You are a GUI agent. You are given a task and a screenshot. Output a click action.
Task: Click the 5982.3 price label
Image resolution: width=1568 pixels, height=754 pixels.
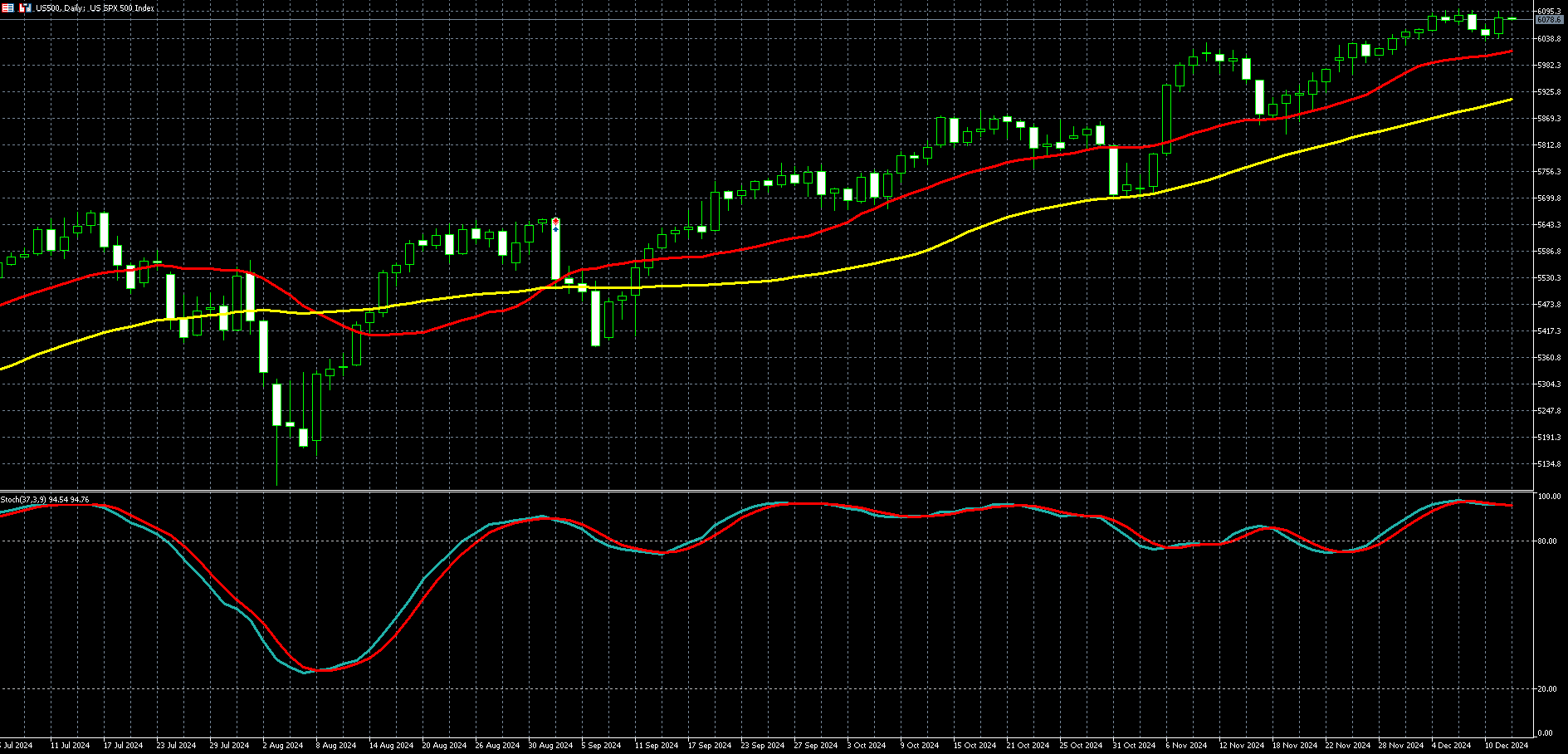[x=1549, y=66]
